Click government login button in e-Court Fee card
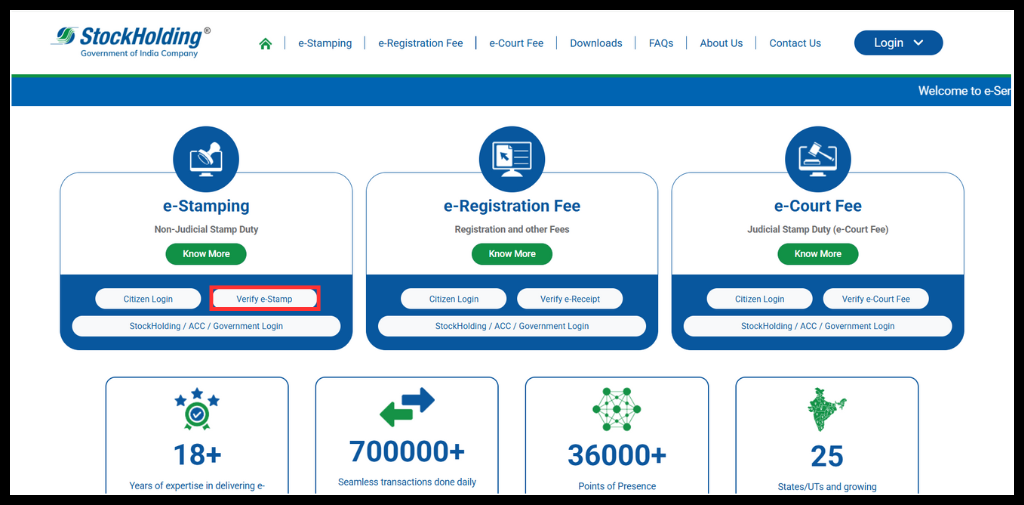Viewport: 1024px width, 505px height. [x=818, y=326]
